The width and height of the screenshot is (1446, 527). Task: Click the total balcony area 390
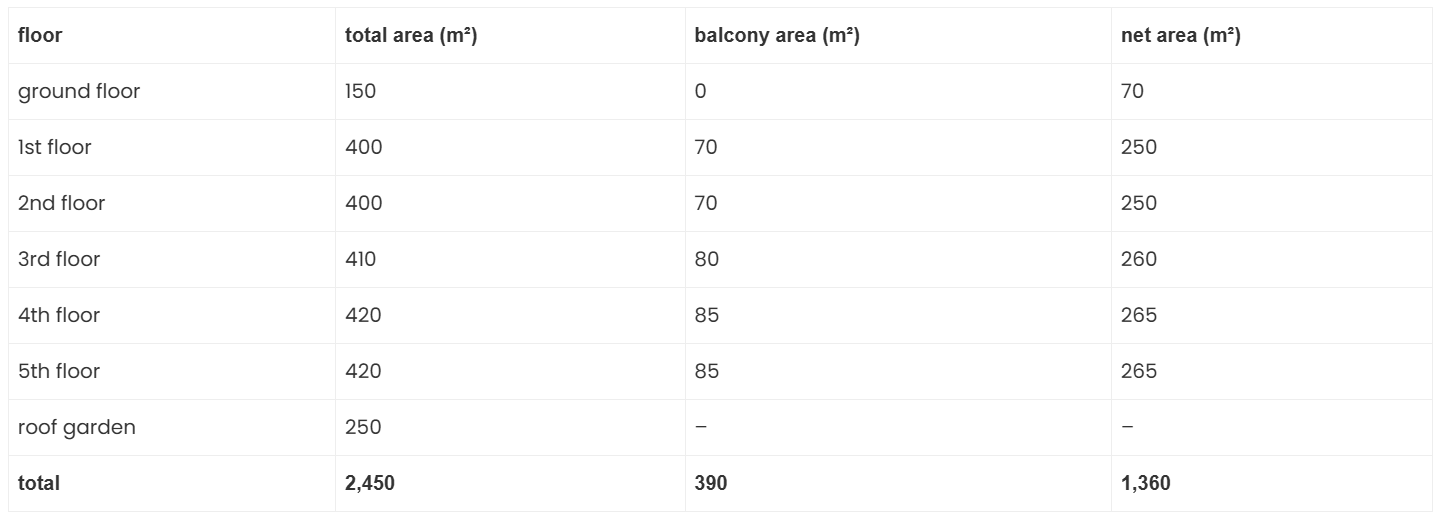tap(711, 484)
